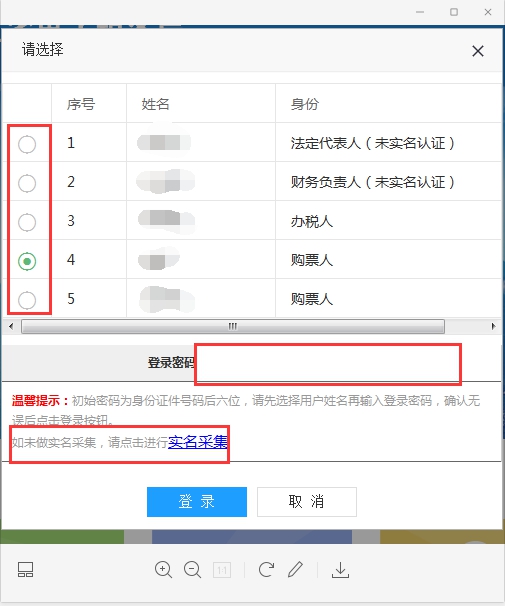The height and width of the screenshot is (606, 505).
Task: Click the 登录密码 label
Action: click(x=171, y=363)
